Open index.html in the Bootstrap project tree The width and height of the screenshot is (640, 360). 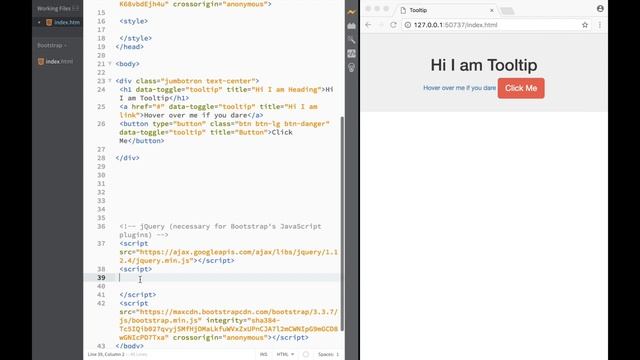point(59,62)
